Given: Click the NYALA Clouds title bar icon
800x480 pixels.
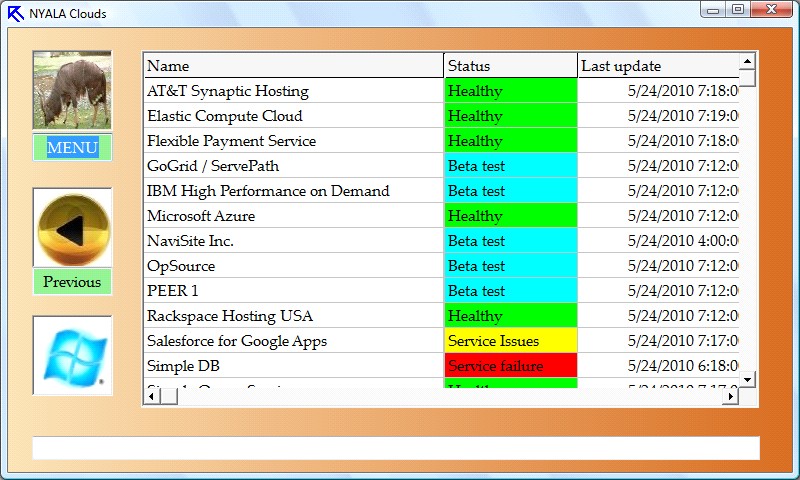Looking at the screenshot, I should 15,13.
